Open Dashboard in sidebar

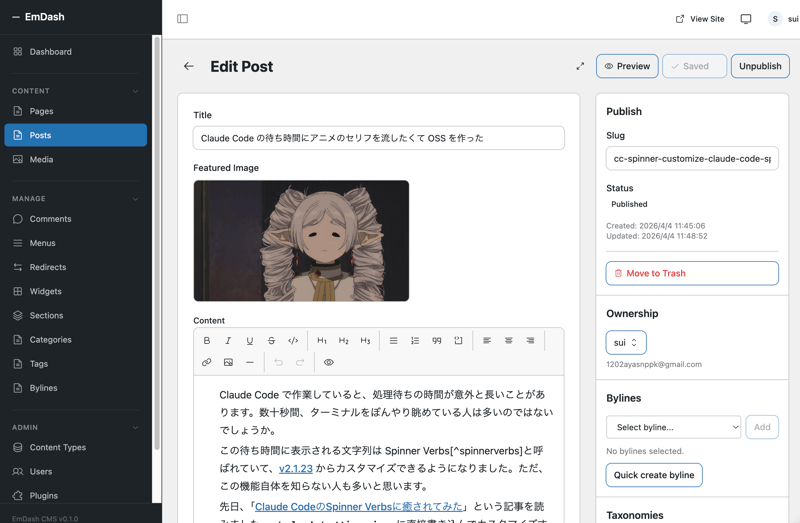pyautogui.click(x=76, y=52)
